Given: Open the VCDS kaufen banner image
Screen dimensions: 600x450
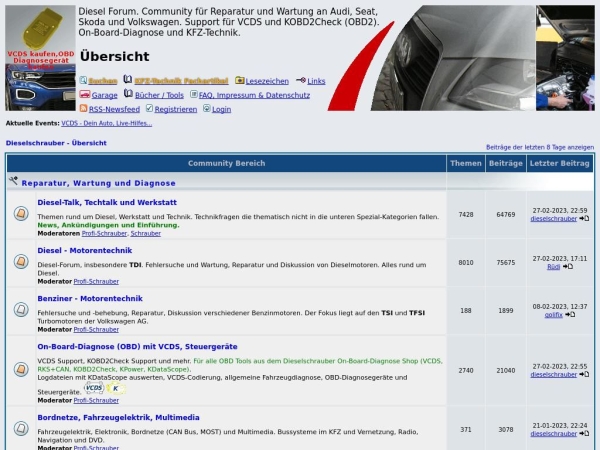Looking at the screenshot, I should [x=40, y=58].
